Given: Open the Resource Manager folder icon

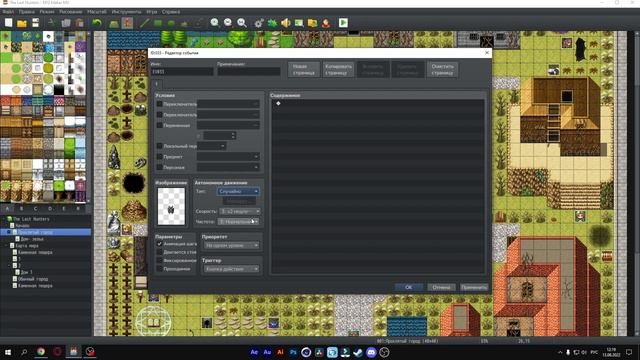Looking at the screenshot, I should [x=313, y=23].
